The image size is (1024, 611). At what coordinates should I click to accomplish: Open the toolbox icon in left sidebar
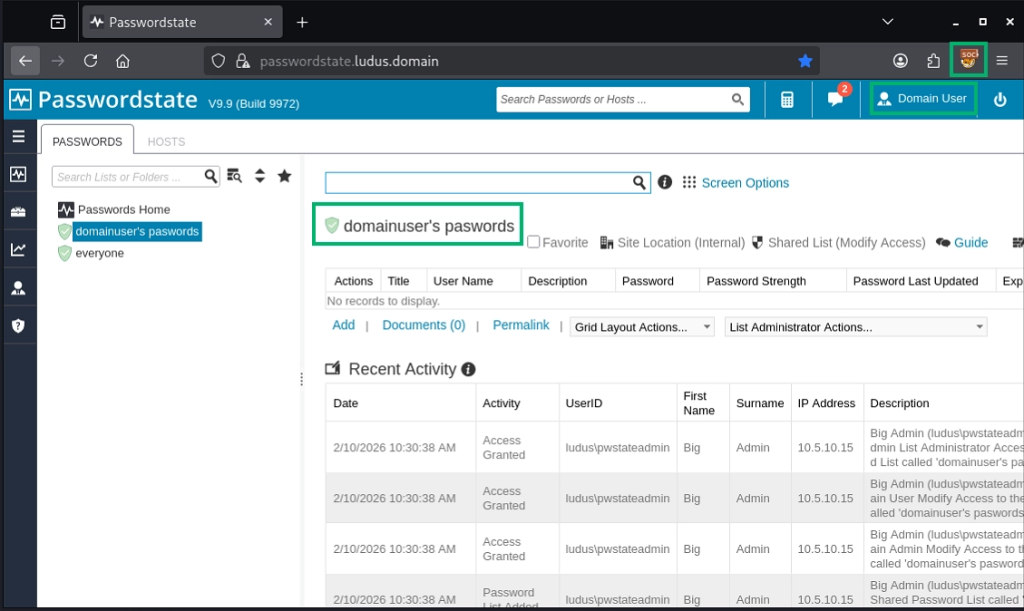pos(18,212)
